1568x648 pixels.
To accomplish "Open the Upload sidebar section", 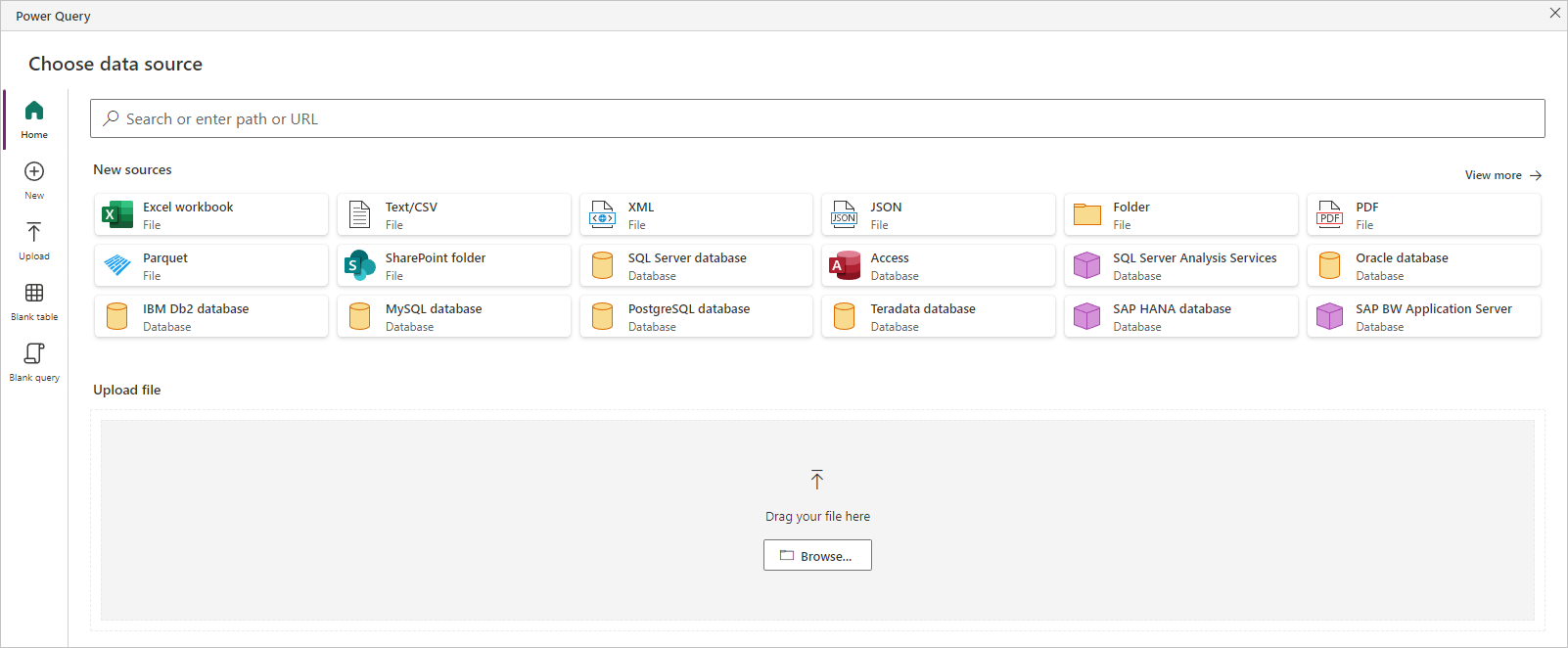I will [x=34, y=242].
